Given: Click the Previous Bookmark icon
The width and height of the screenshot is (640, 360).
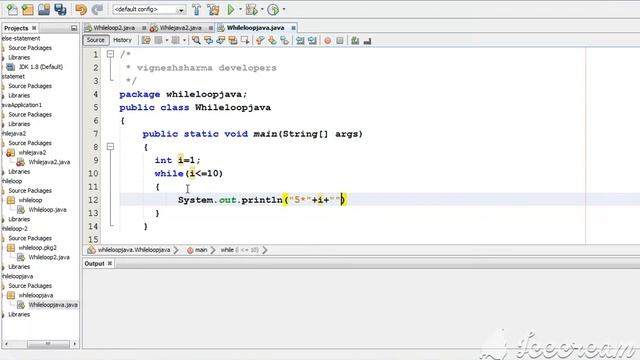Looking at the screenshot, I should [260, 40].
